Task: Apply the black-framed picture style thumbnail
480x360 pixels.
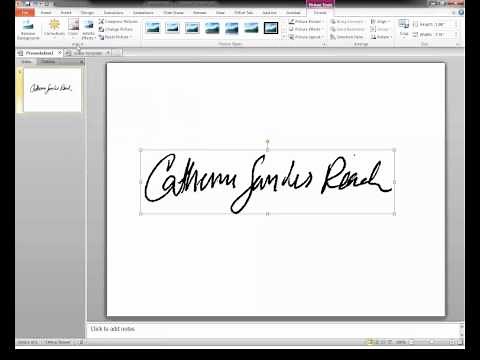Action: tap(271, 28)
